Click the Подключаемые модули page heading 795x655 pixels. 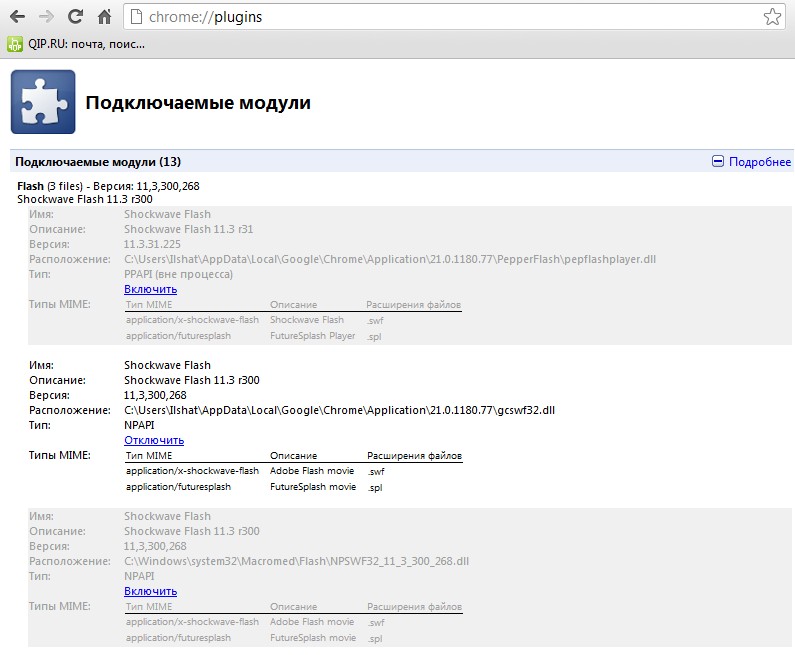pos(198,103)
